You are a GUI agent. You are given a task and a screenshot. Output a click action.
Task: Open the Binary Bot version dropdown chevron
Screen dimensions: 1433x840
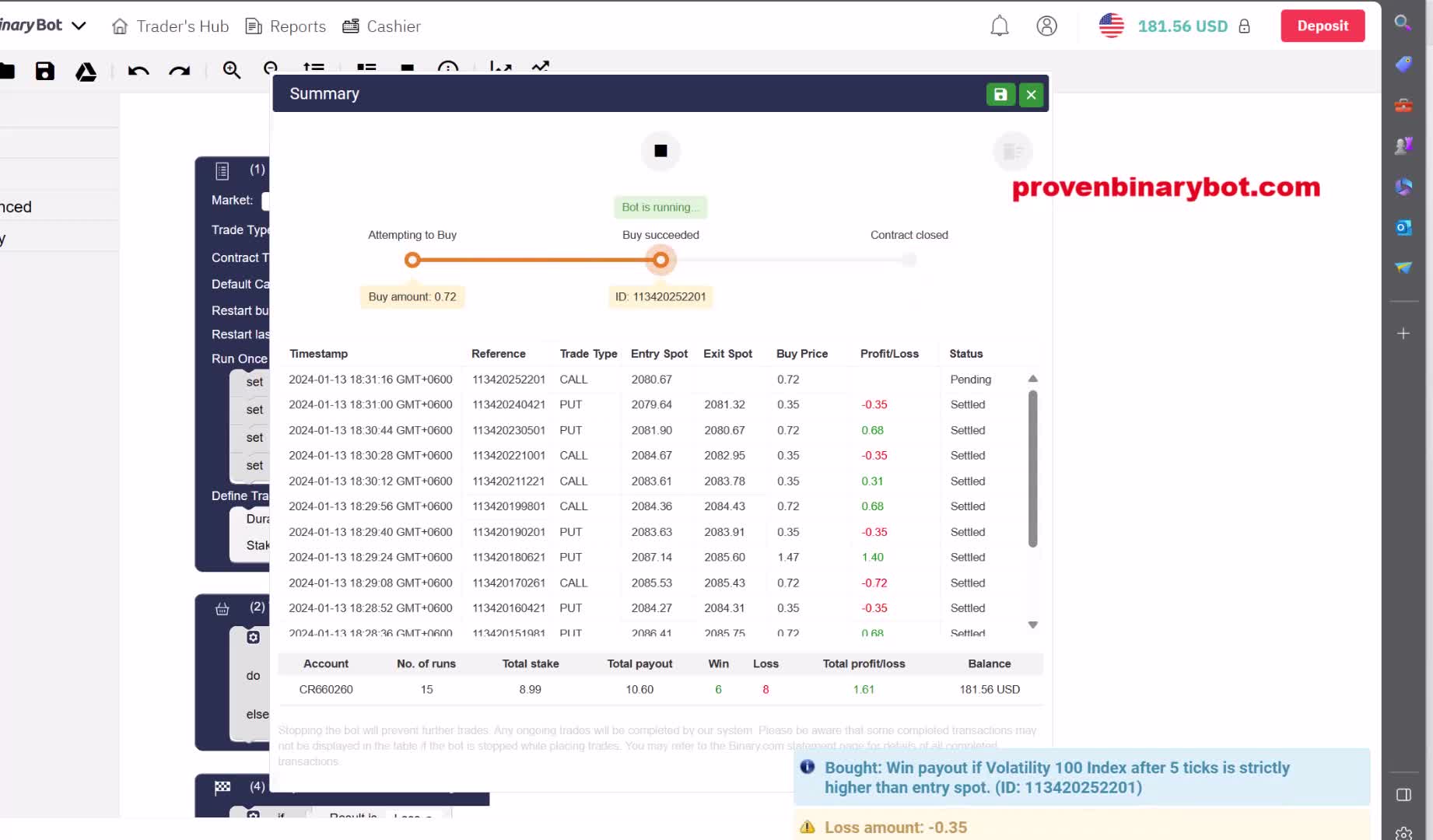(79, 26)
